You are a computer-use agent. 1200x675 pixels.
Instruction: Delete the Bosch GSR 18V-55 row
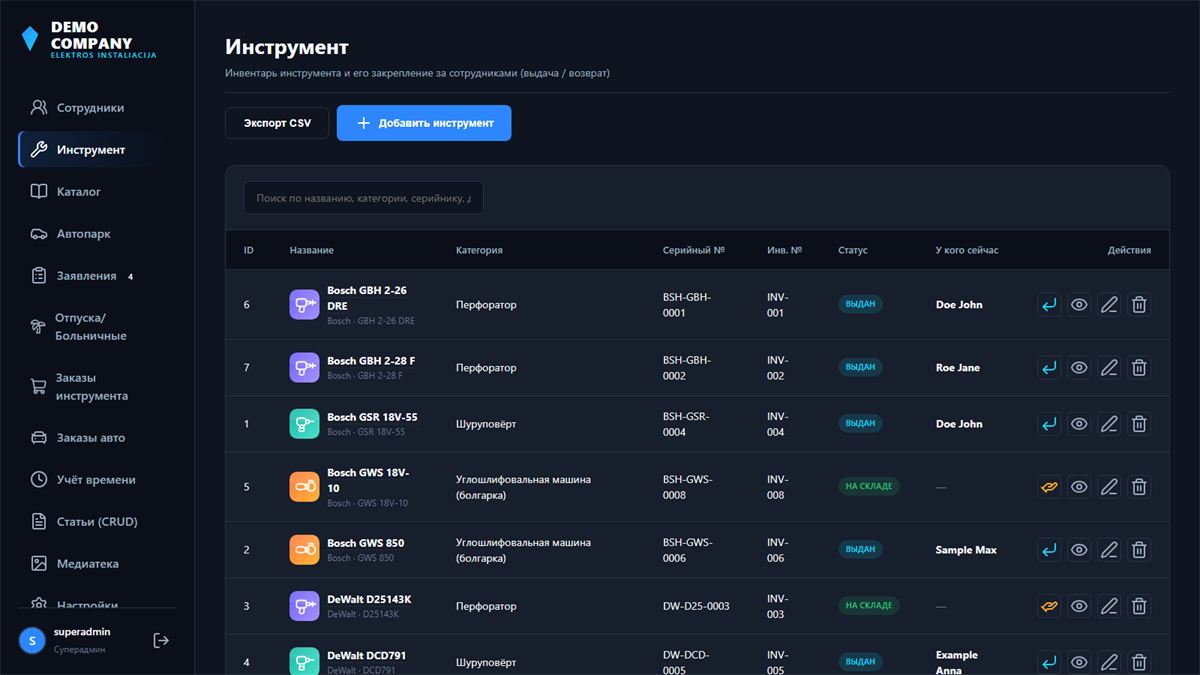[x=1139, y=424]
